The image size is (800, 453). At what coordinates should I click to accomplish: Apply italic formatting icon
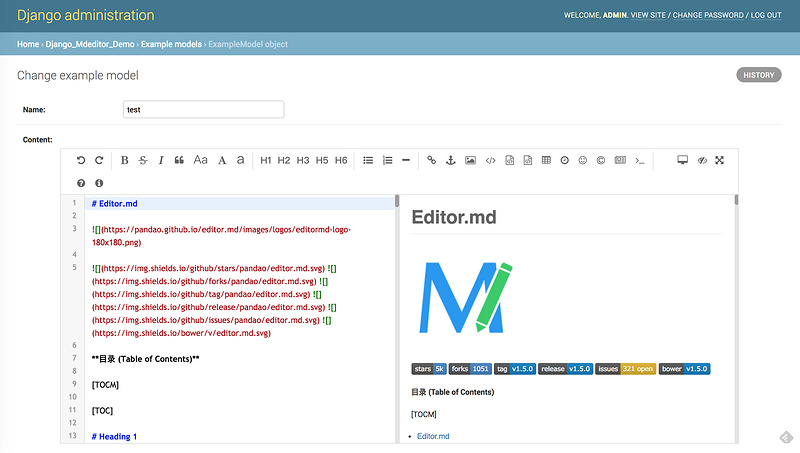point(161,160)
